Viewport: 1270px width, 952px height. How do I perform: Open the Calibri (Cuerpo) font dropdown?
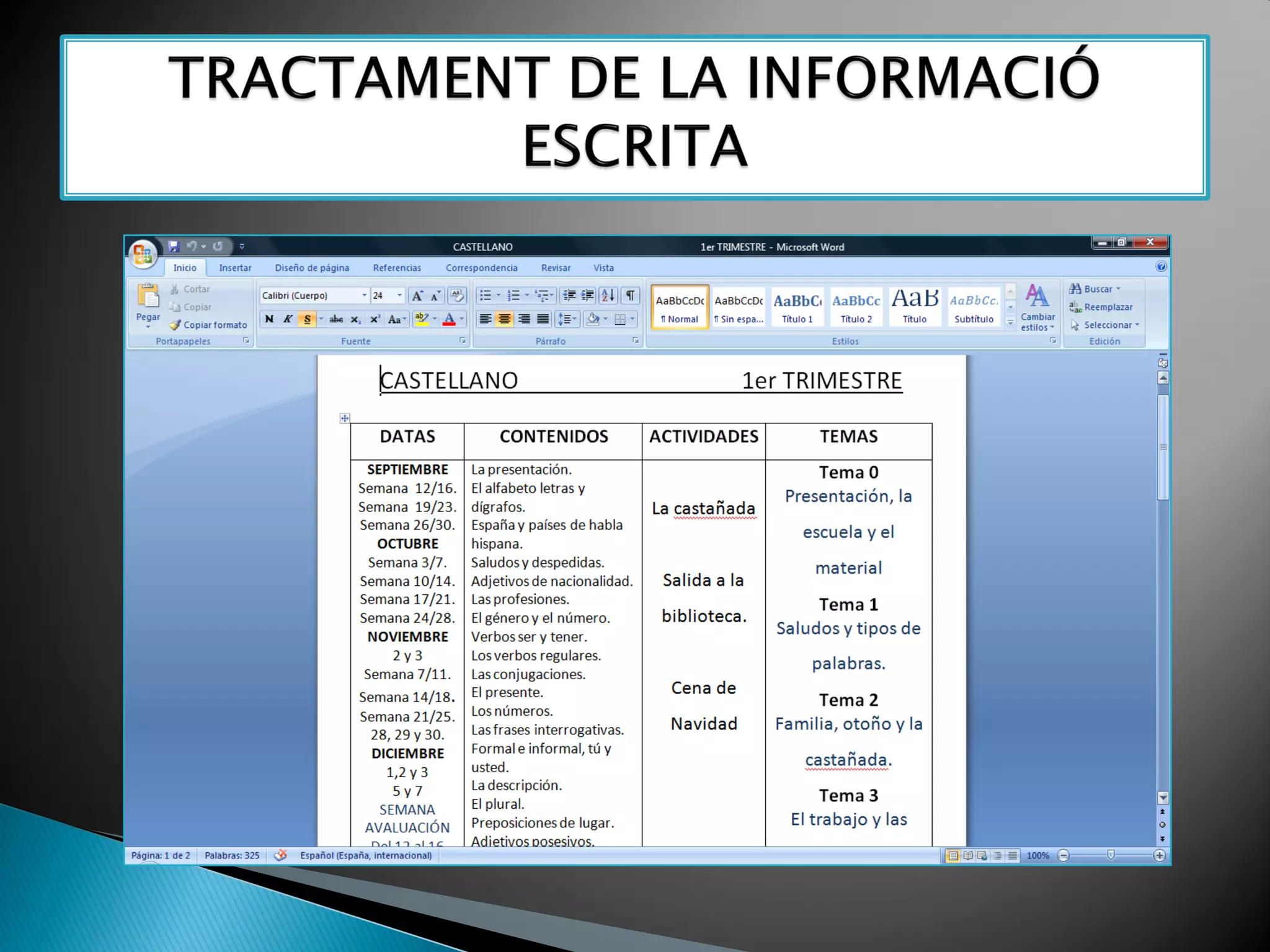click(x=364, y=296)
